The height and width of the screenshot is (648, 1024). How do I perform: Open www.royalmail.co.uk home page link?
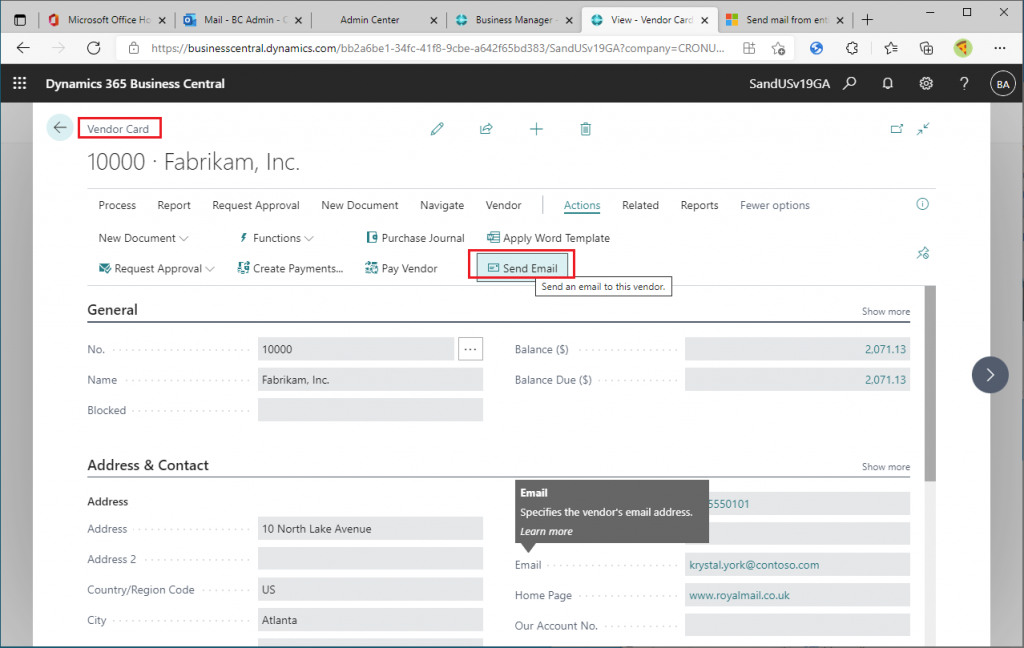point(739,595)
